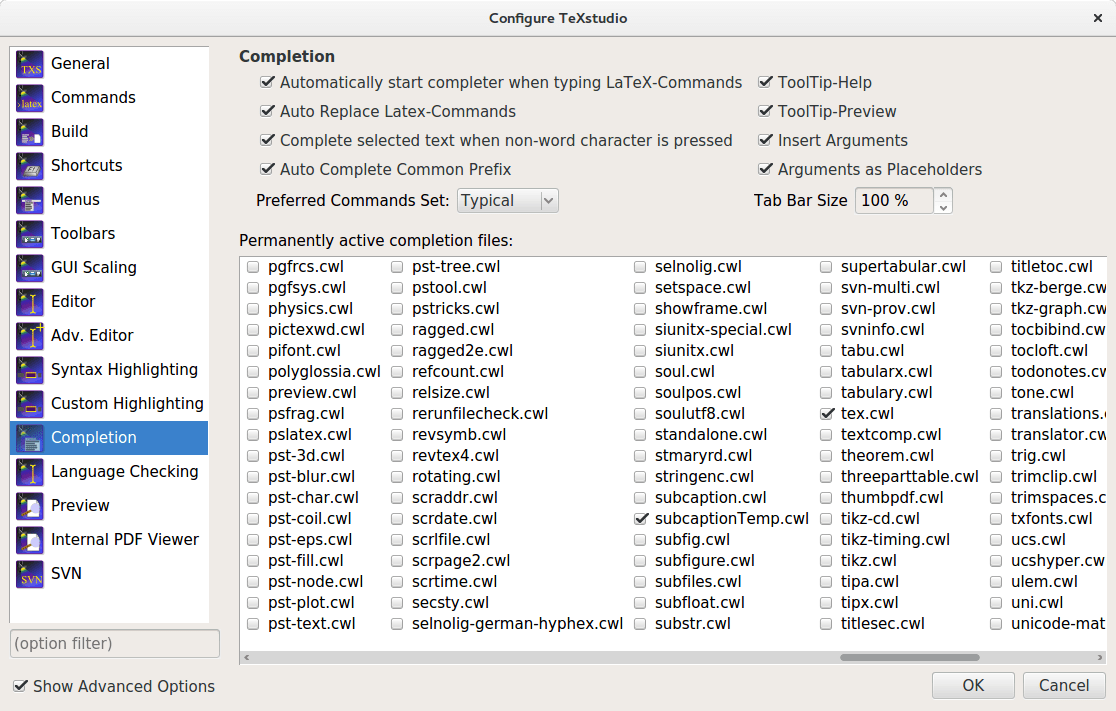
Task: Increase Tab Bar Size value
Action: point(943,194)
